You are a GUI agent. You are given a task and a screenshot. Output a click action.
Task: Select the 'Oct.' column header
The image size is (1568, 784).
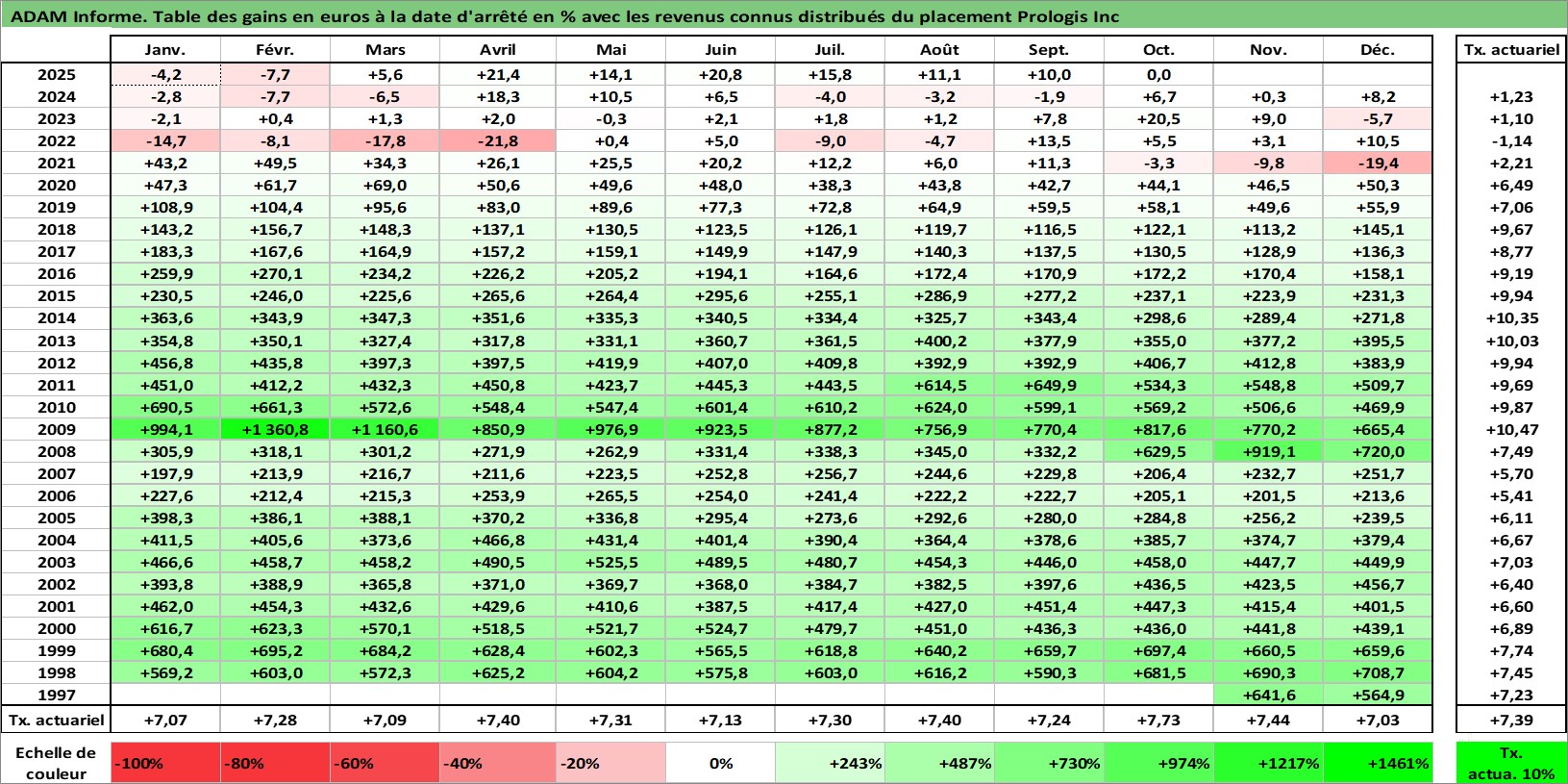click(1158, 50)
